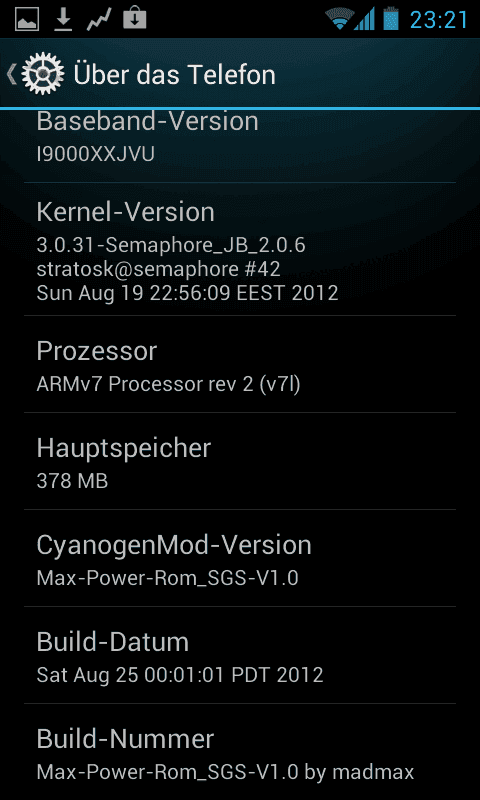The width and height of the screenshot is (480, 800).
Task: Tap the Über das Telefon title
Action: click(174, 74)
